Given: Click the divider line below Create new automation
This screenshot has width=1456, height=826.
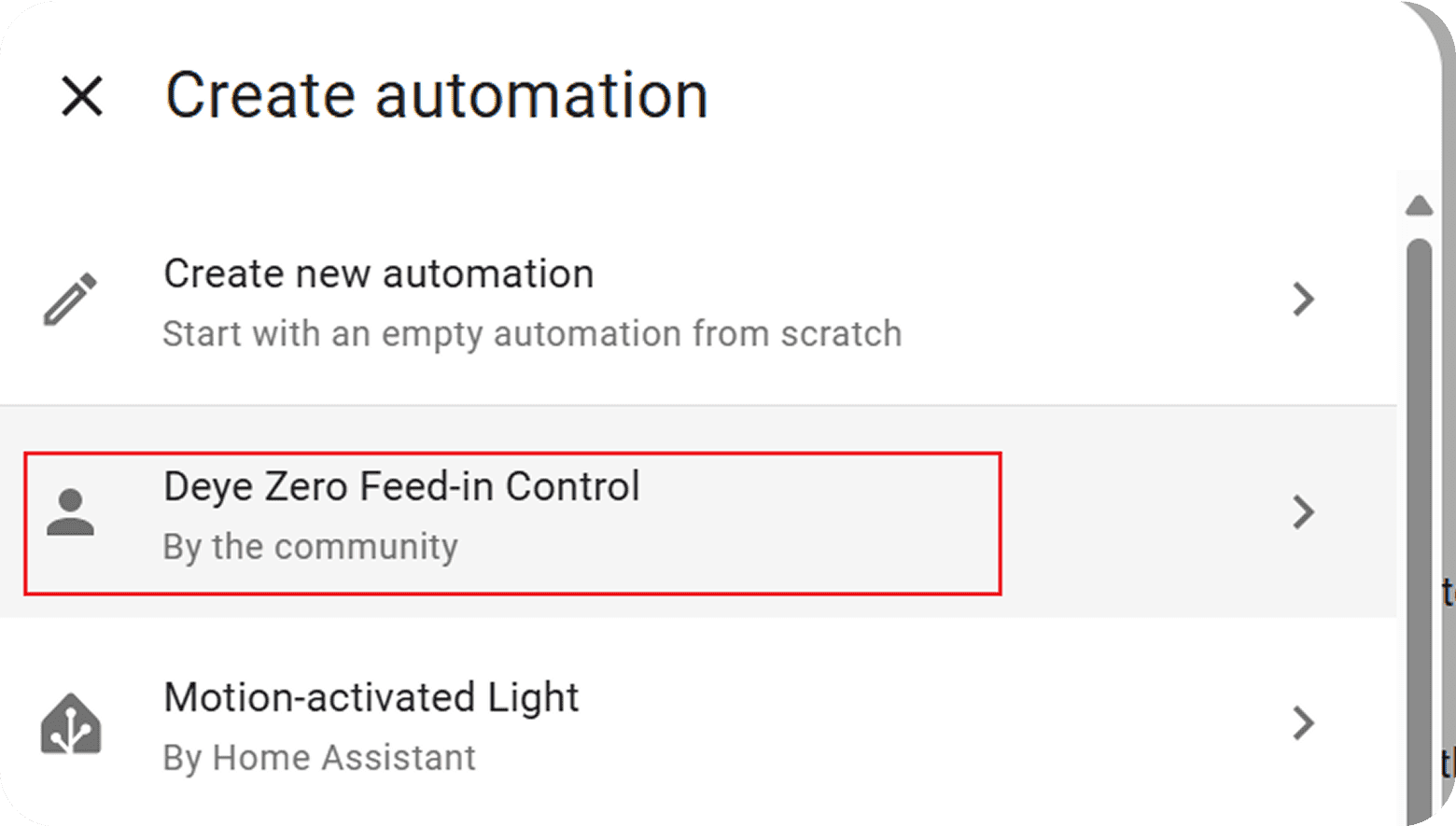Looking at the screenshot, I should tap(698, 406).
